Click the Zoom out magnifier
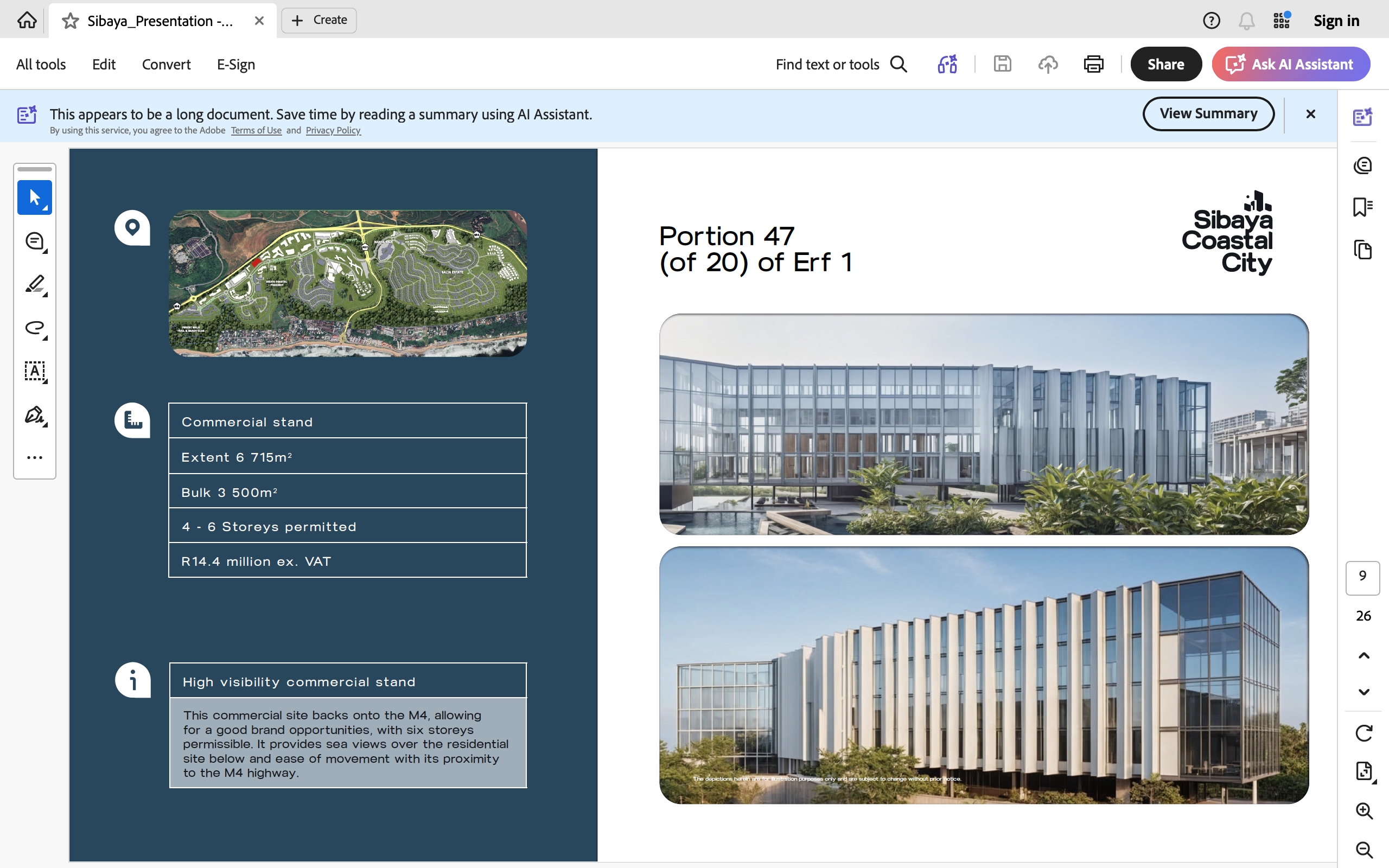 point(1363,850)
